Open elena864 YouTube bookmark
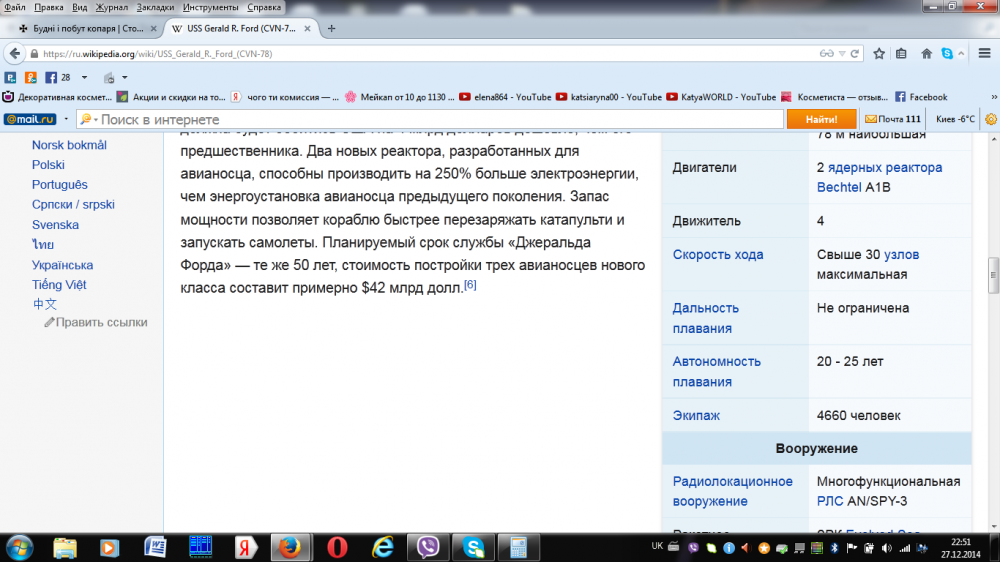Viewport: 1000px width, 562px height. pyautogui.click(x=505, y=97)
